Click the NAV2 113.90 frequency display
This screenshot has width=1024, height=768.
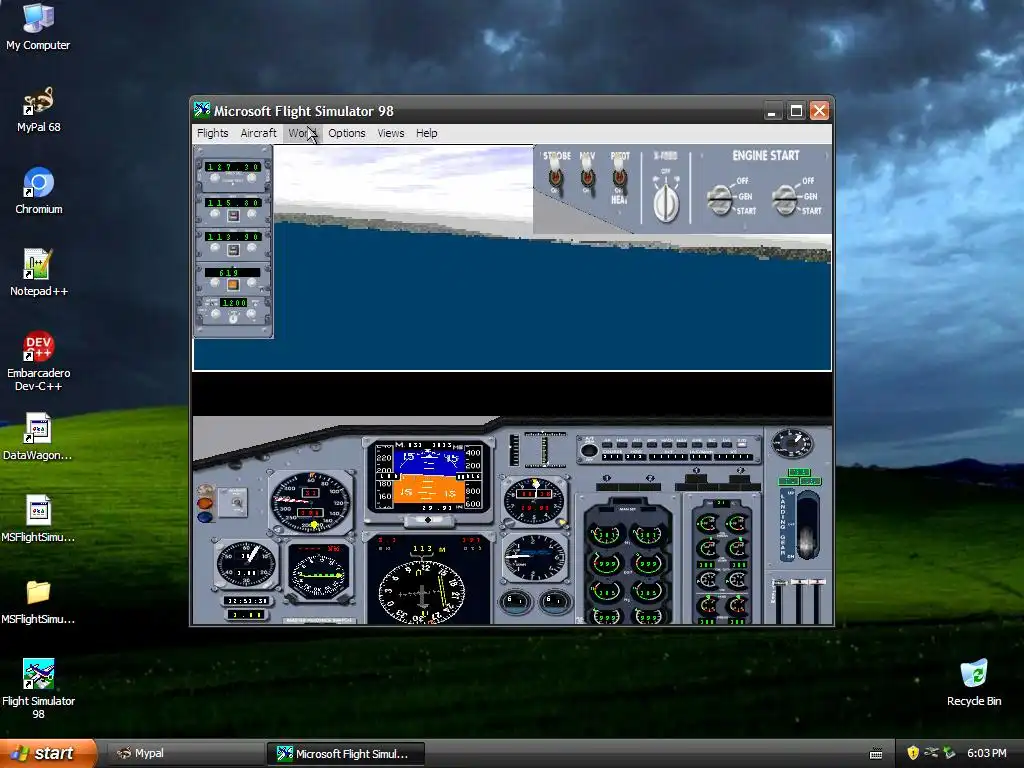coord(233,236)
